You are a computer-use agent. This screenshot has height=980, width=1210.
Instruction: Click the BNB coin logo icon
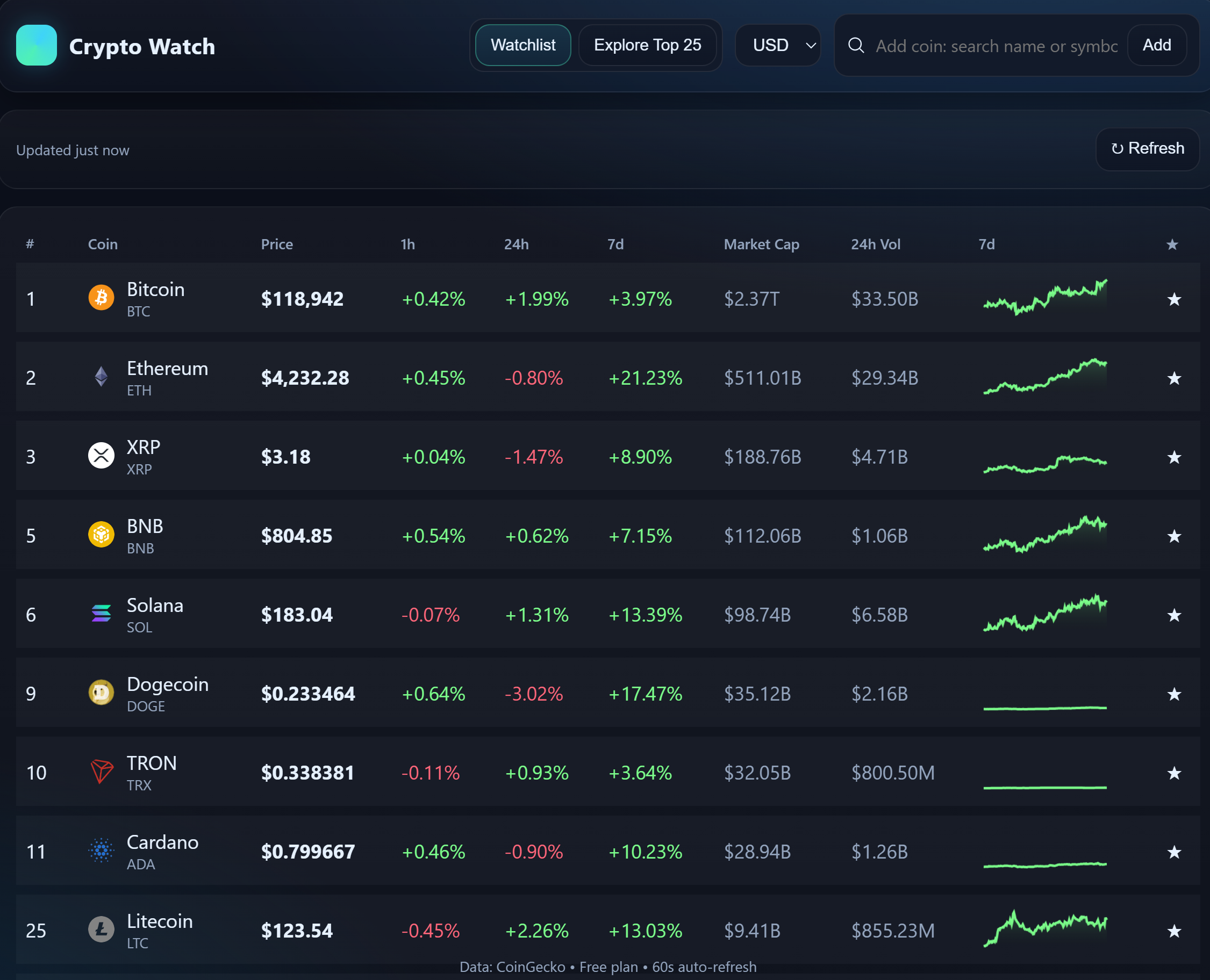point(101,535)
